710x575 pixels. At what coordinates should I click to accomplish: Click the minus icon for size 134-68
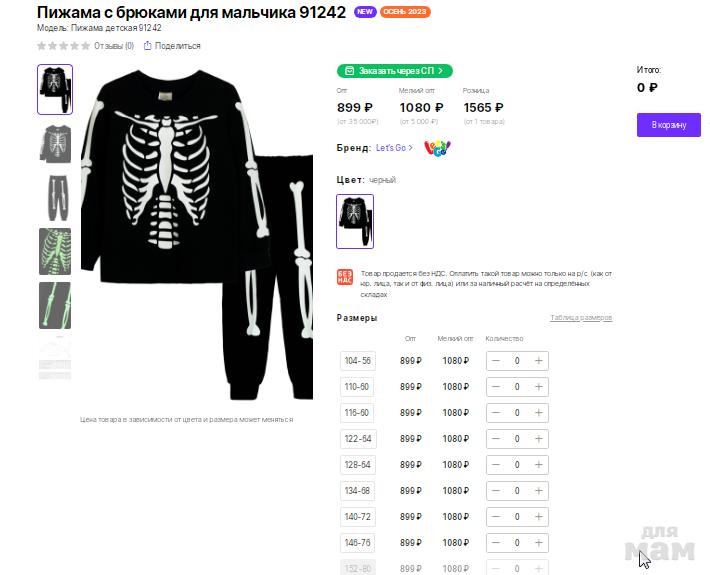coord(496,491)
